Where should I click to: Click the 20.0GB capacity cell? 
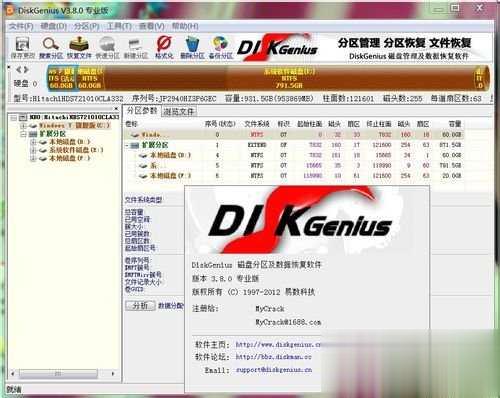tap(451, 176)
